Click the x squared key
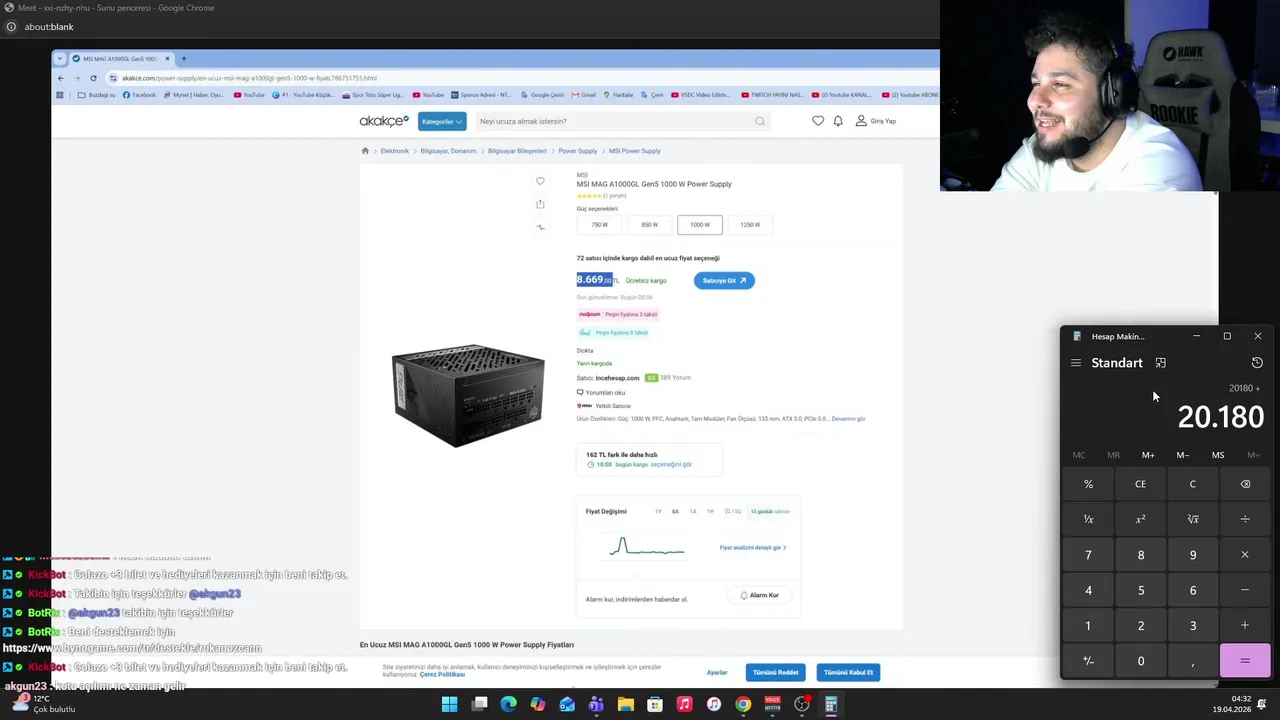The width and height of the screenshot is (1280, 720). [1140, 519]
